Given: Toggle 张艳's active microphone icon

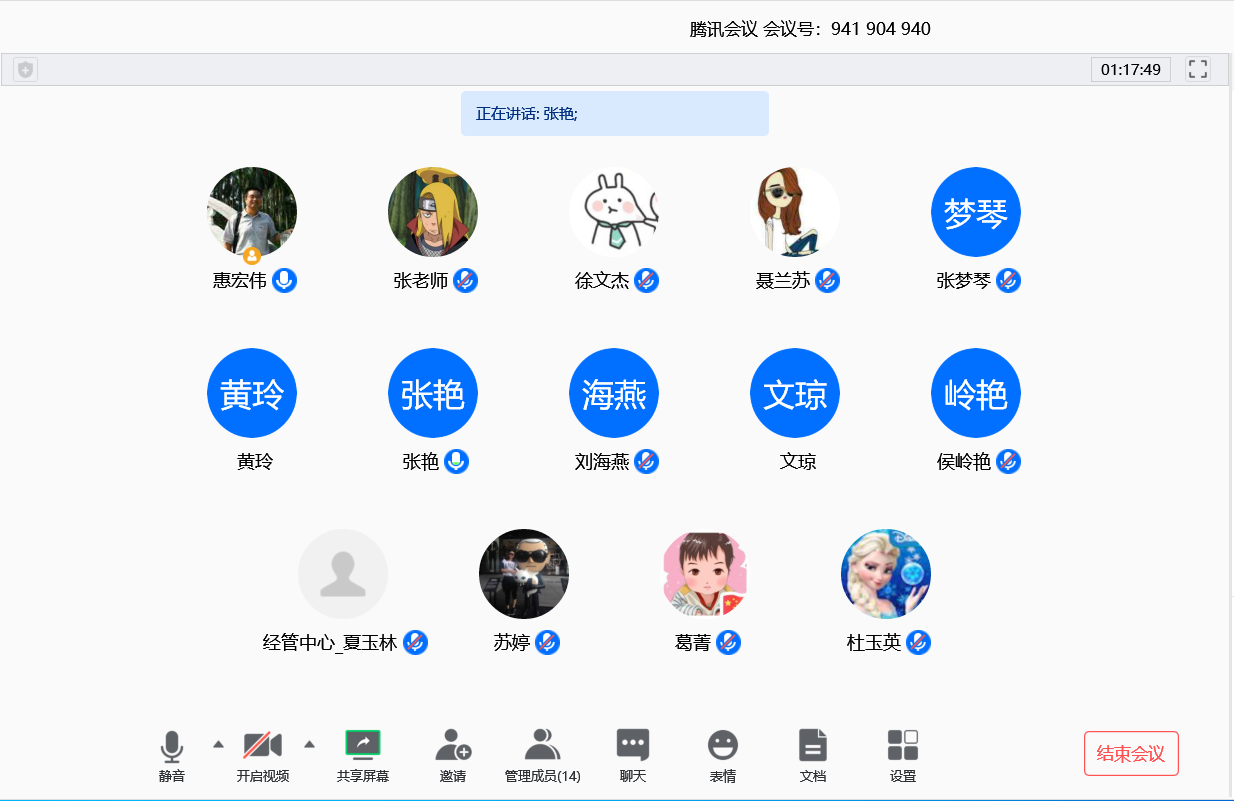Looking at the screenshot, I should pos(456,462).
